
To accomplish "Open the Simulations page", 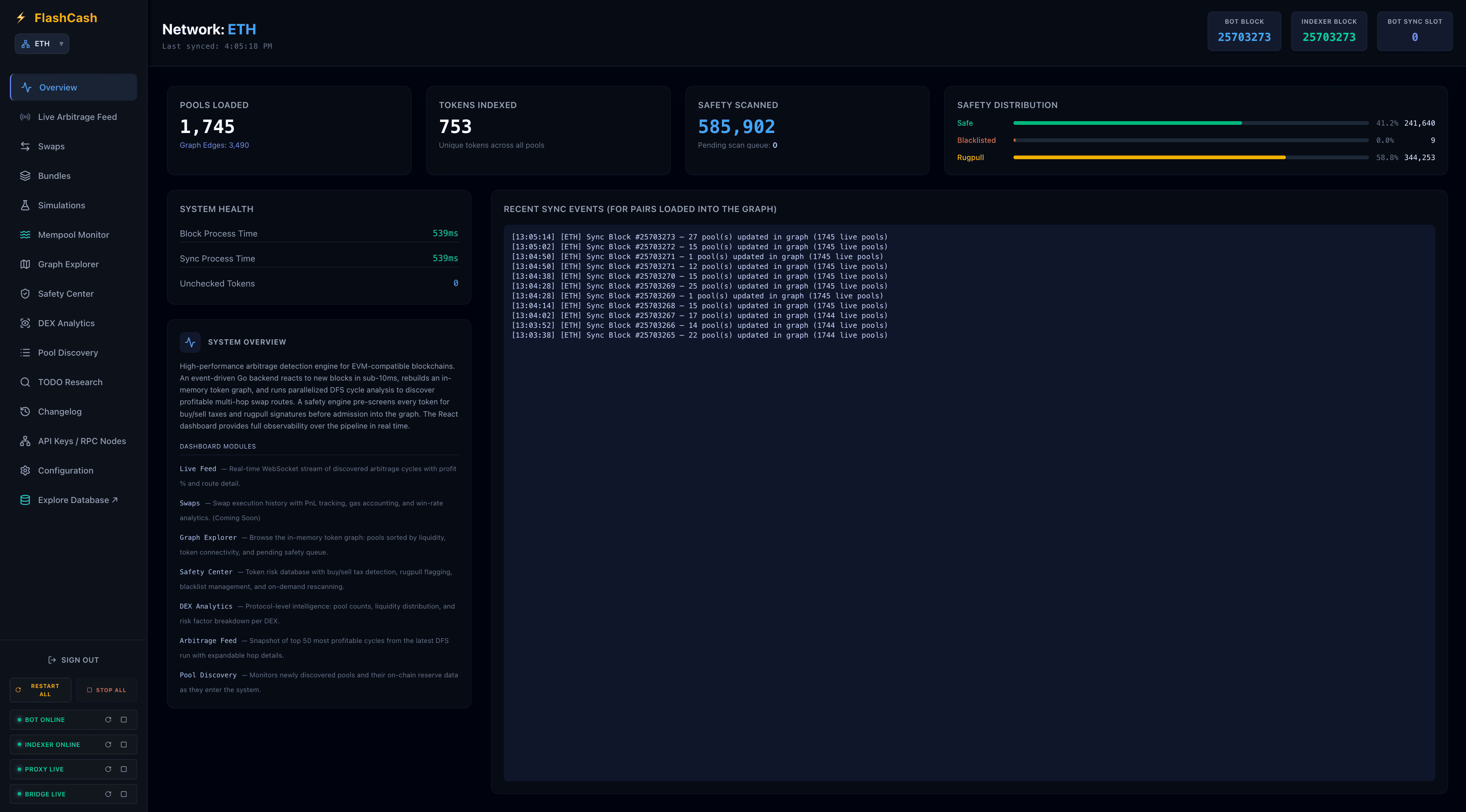I will [x=73, y=205].
